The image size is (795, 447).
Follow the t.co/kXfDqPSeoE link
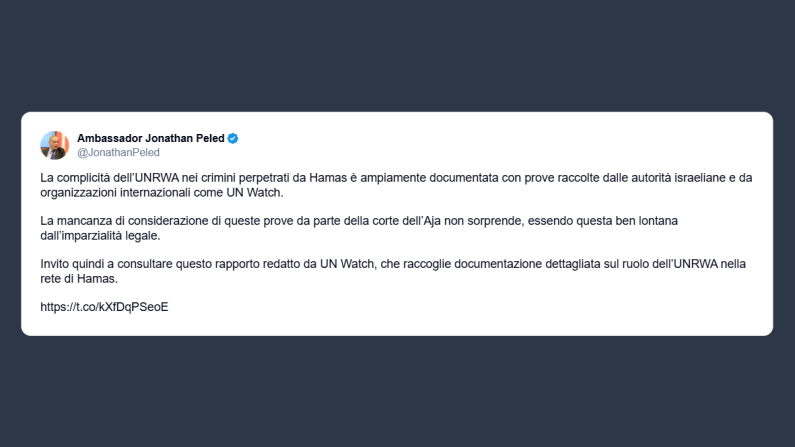(104, 307)
